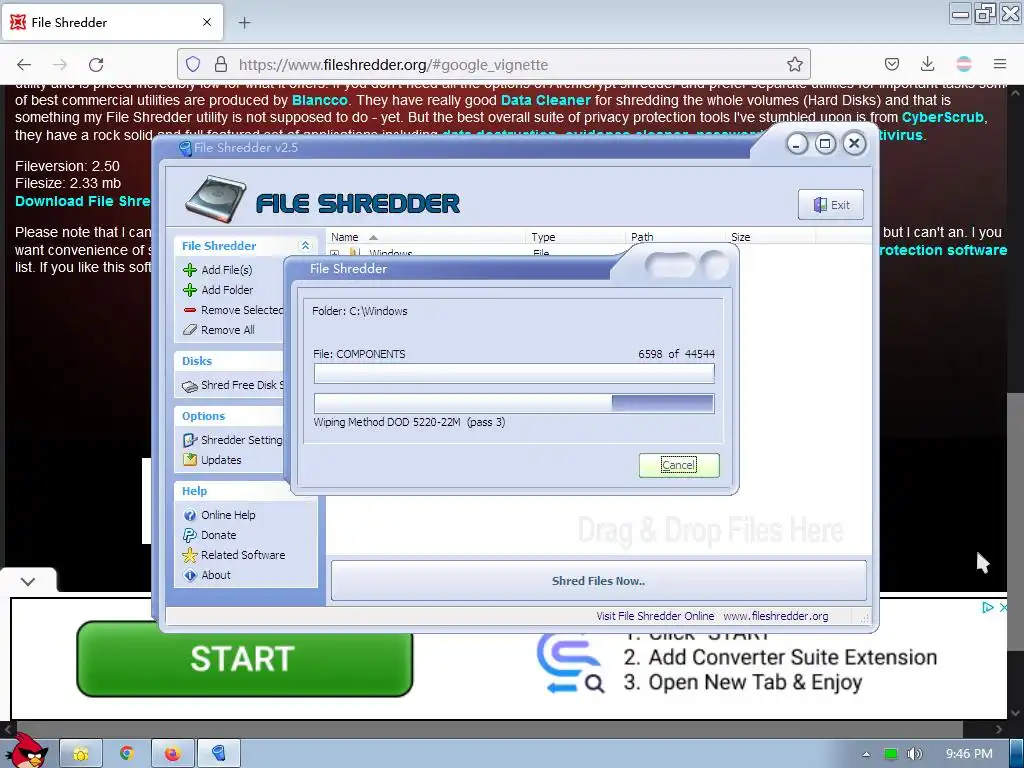Click the Exit button
1024x768 pixels.
pyautogui.click(x=831, y=204)
